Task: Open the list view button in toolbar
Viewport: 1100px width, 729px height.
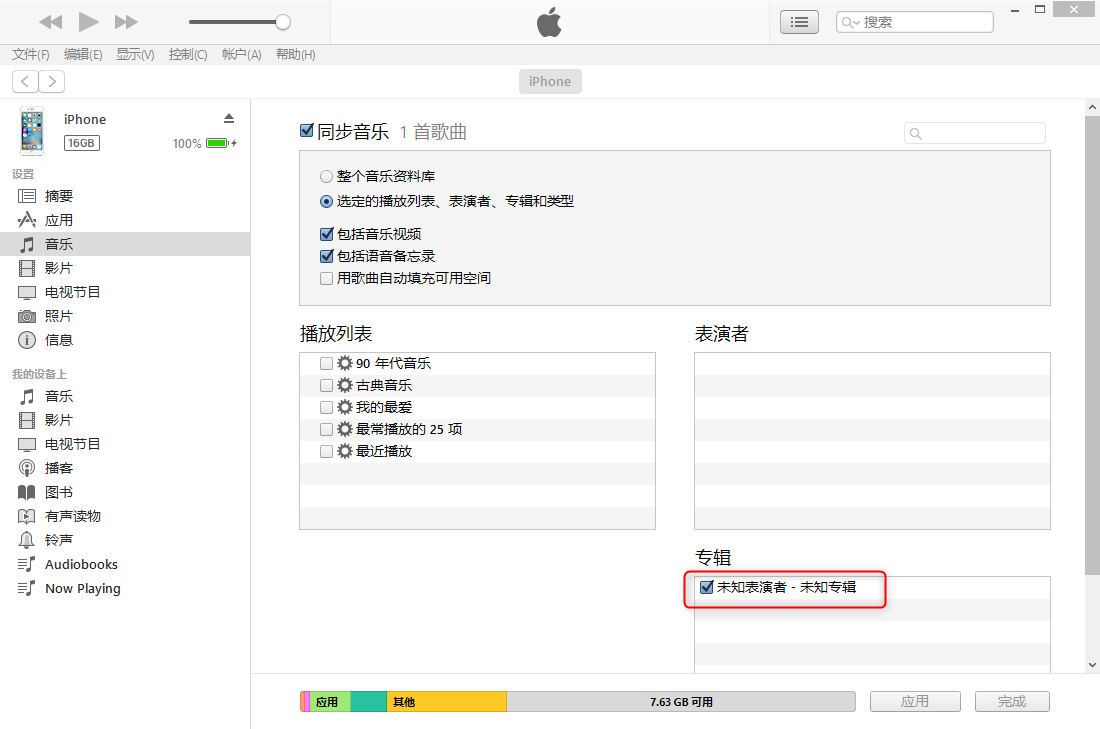Action: pos(799,22)
